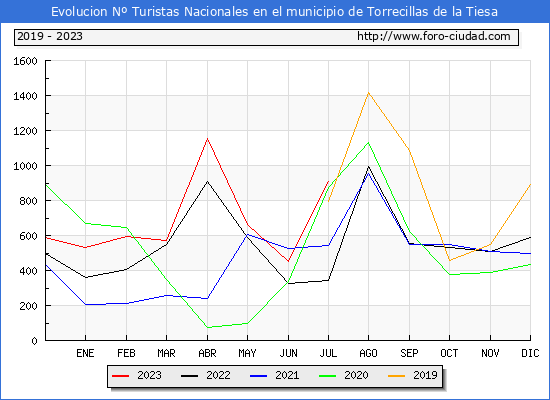Click the ENE month axis label
The width and height of the screenshot is (550, 400).
pyautogui.click(x=85, y=353)
